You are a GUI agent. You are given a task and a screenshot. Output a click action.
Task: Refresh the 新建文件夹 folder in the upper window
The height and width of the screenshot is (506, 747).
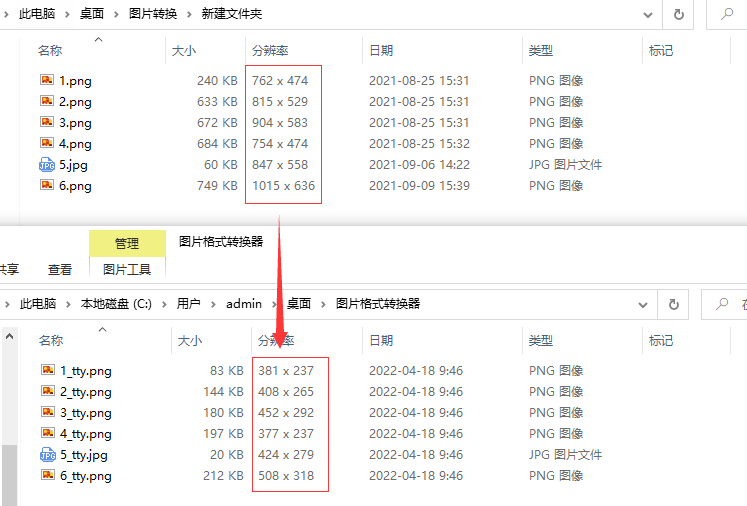679,15
